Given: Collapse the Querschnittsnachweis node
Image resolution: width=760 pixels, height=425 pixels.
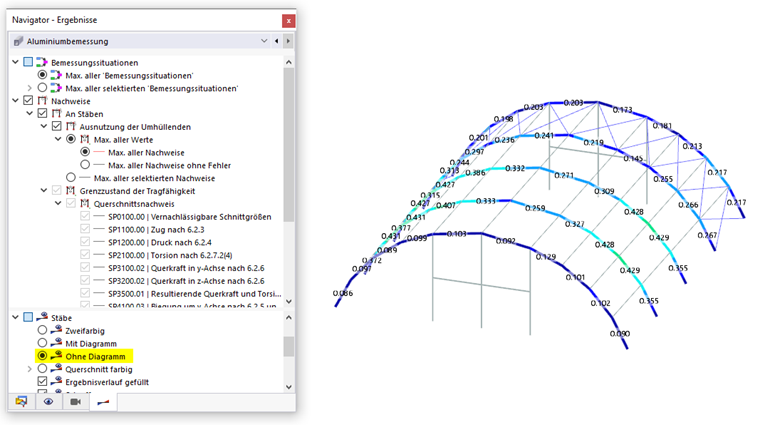Looking at the screenshot, I should click(x=58, y=204).
